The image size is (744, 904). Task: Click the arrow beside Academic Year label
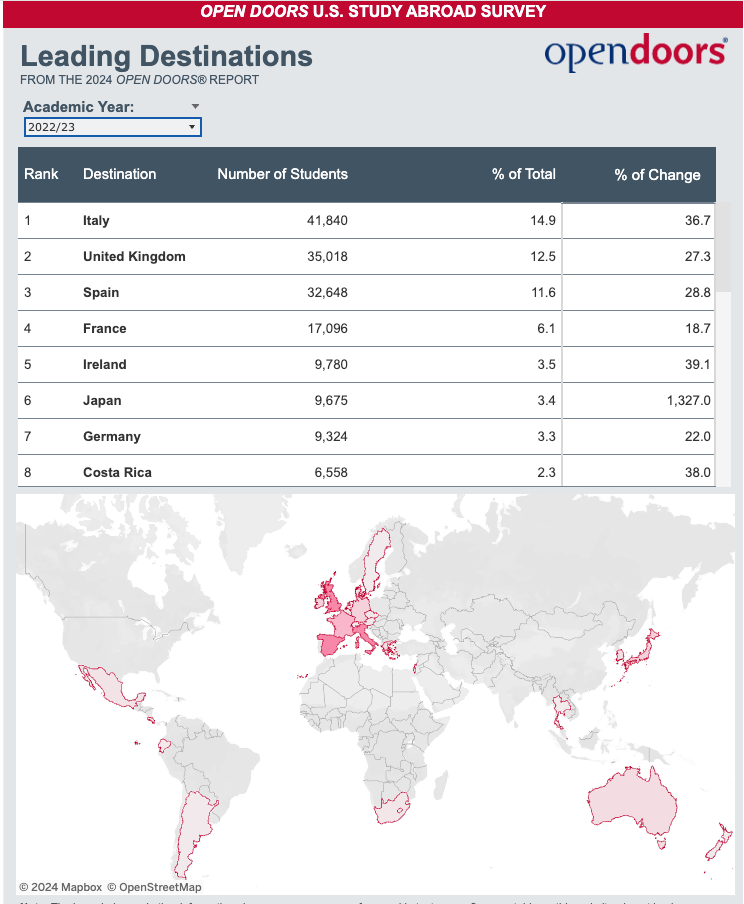click(196, 107)
